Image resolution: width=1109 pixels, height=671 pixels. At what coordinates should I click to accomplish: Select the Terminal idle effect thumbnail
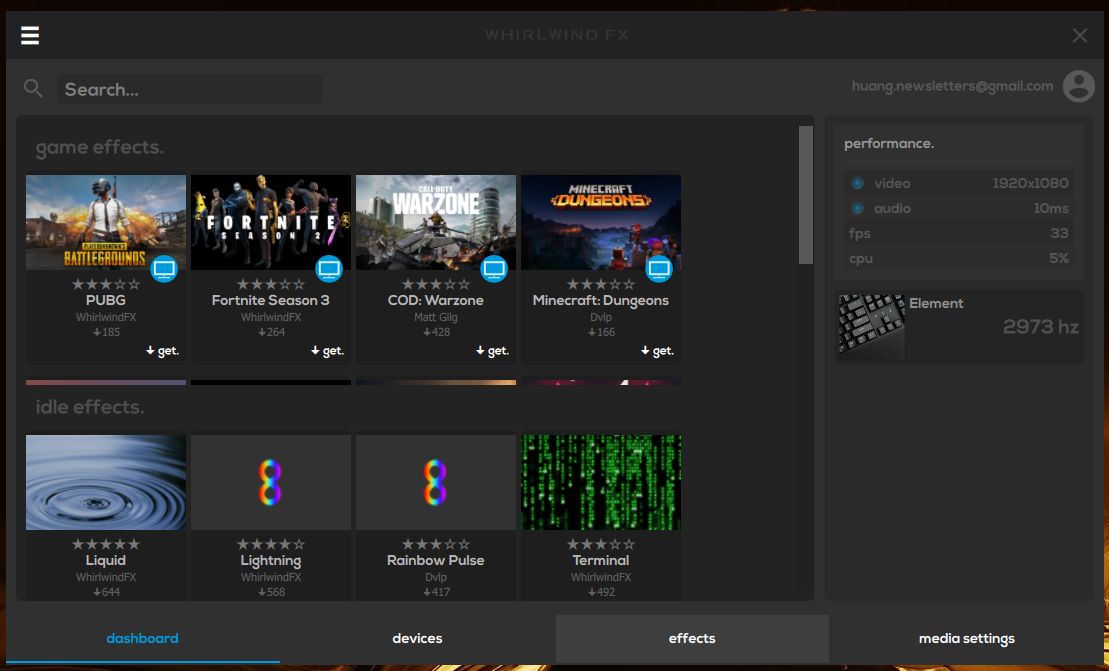click(x=601, y=482)
